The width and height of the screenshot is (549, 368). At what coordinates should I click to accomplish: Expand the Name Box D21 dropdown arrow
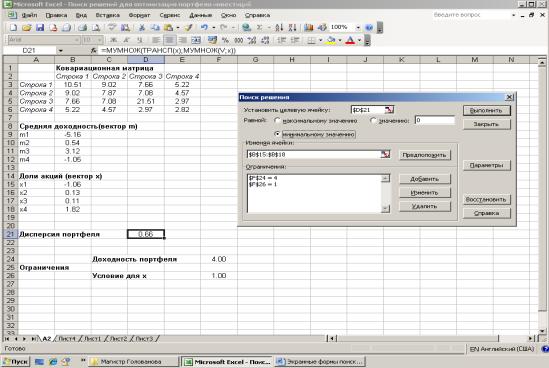pyautogui.click(x=61, y=51)
